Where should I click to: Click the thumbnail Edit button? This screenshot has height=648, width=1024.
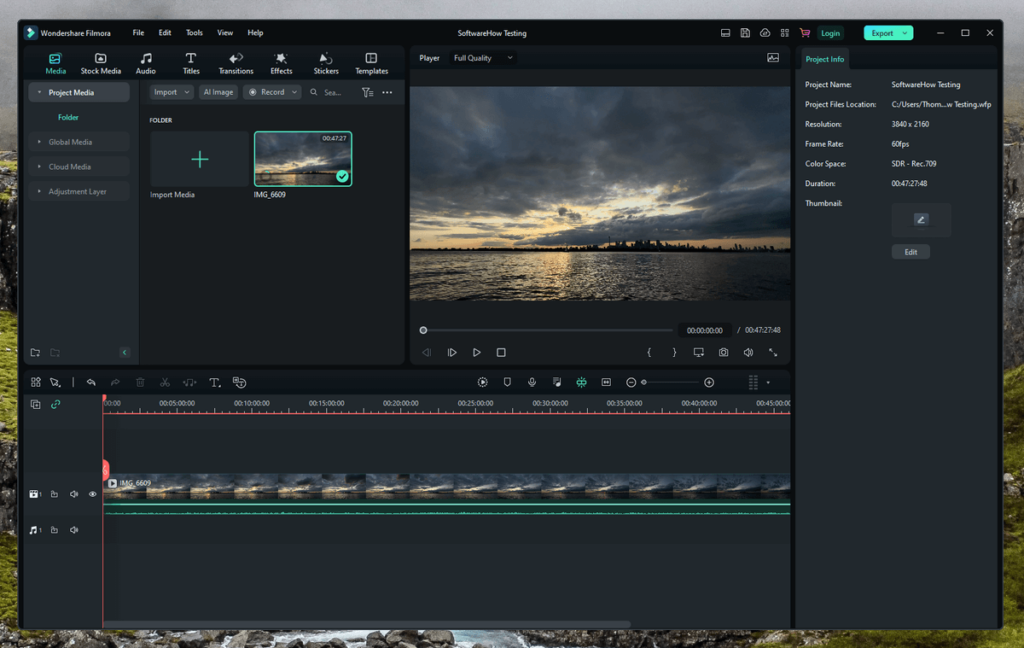(x=910, y=252)
